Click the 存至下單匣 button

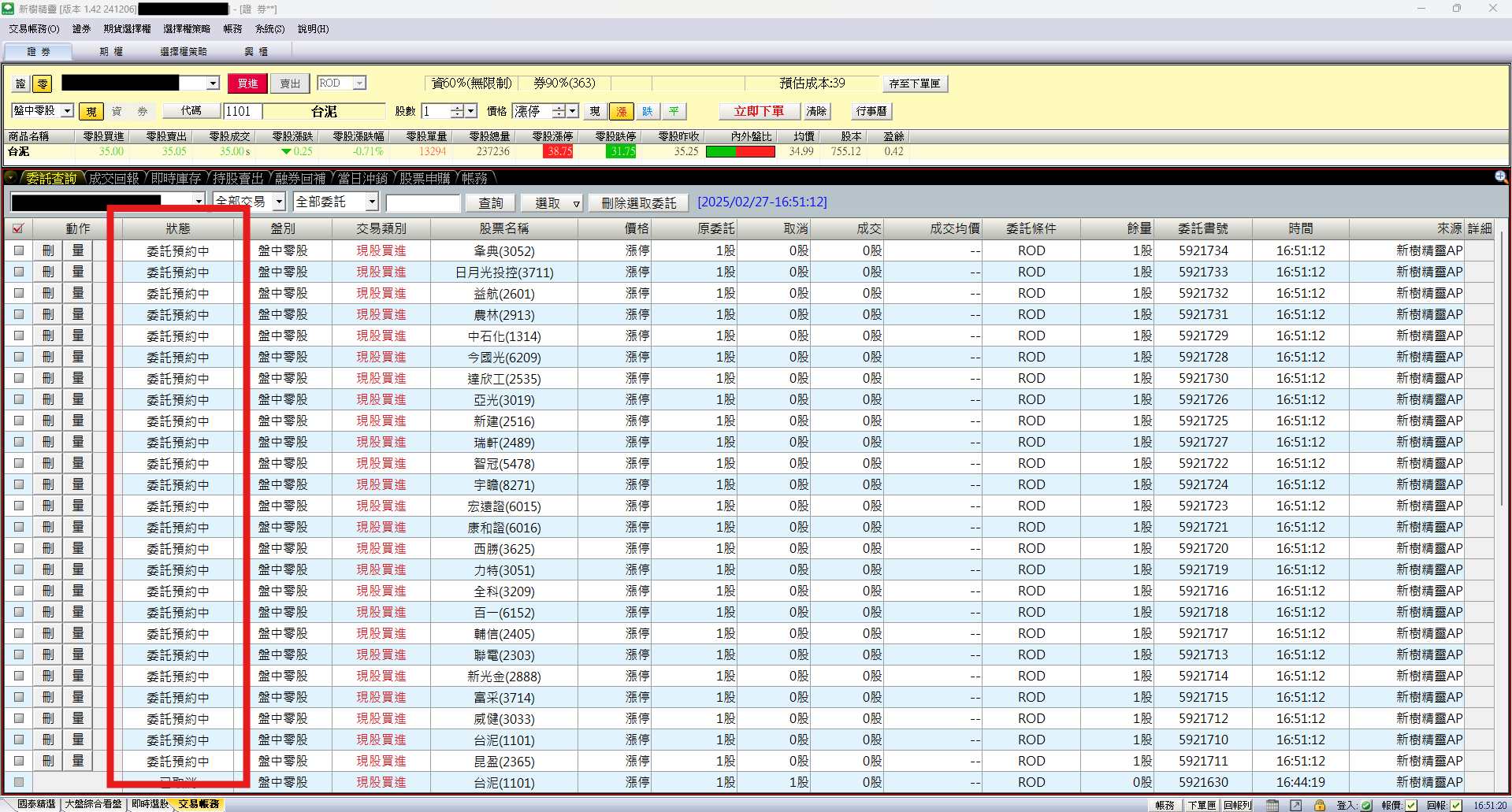915,83
